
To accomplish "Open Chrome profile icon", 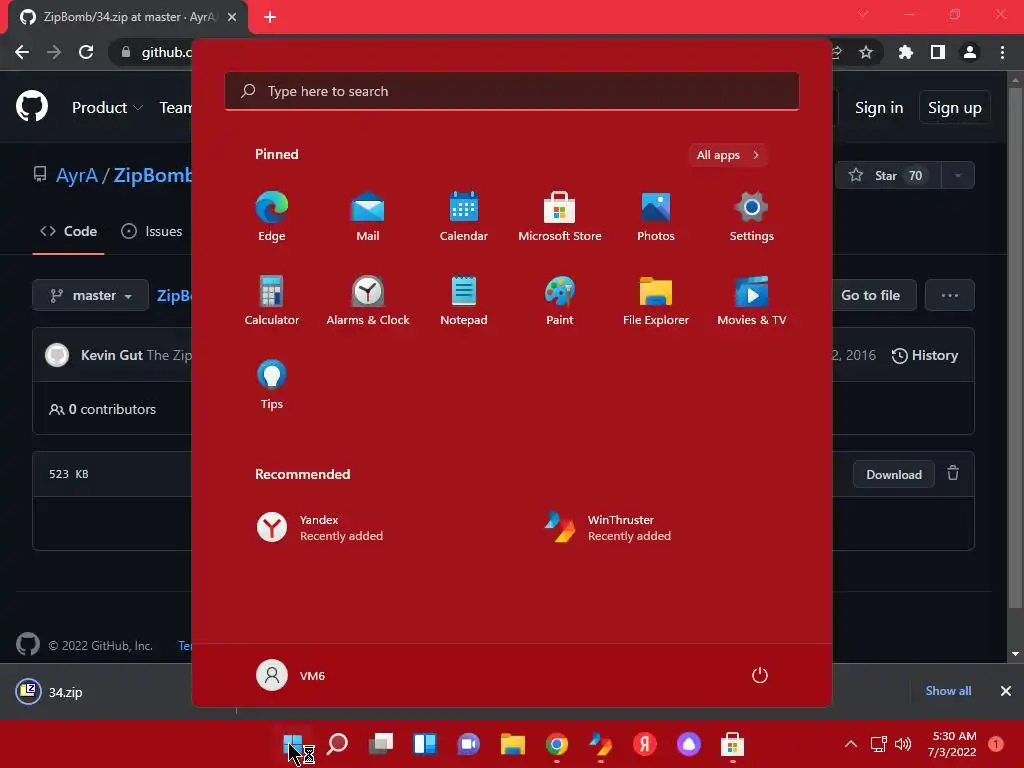I will 970,52.
